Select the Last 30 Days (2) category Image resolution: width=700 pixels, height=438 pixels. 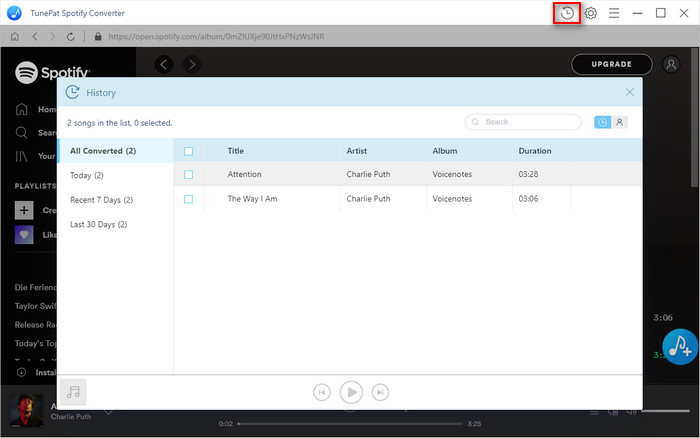tap(116, 224)
